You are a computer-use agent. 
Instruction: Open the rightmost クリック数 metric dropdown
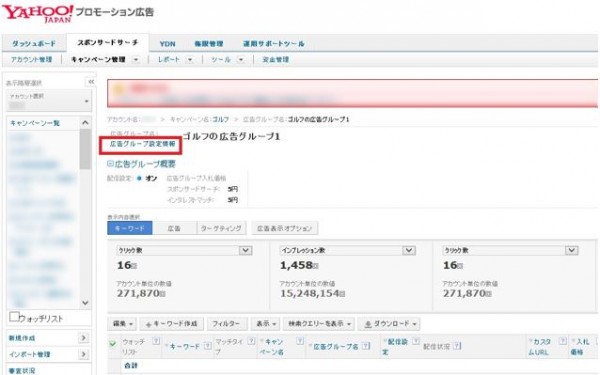572,250
